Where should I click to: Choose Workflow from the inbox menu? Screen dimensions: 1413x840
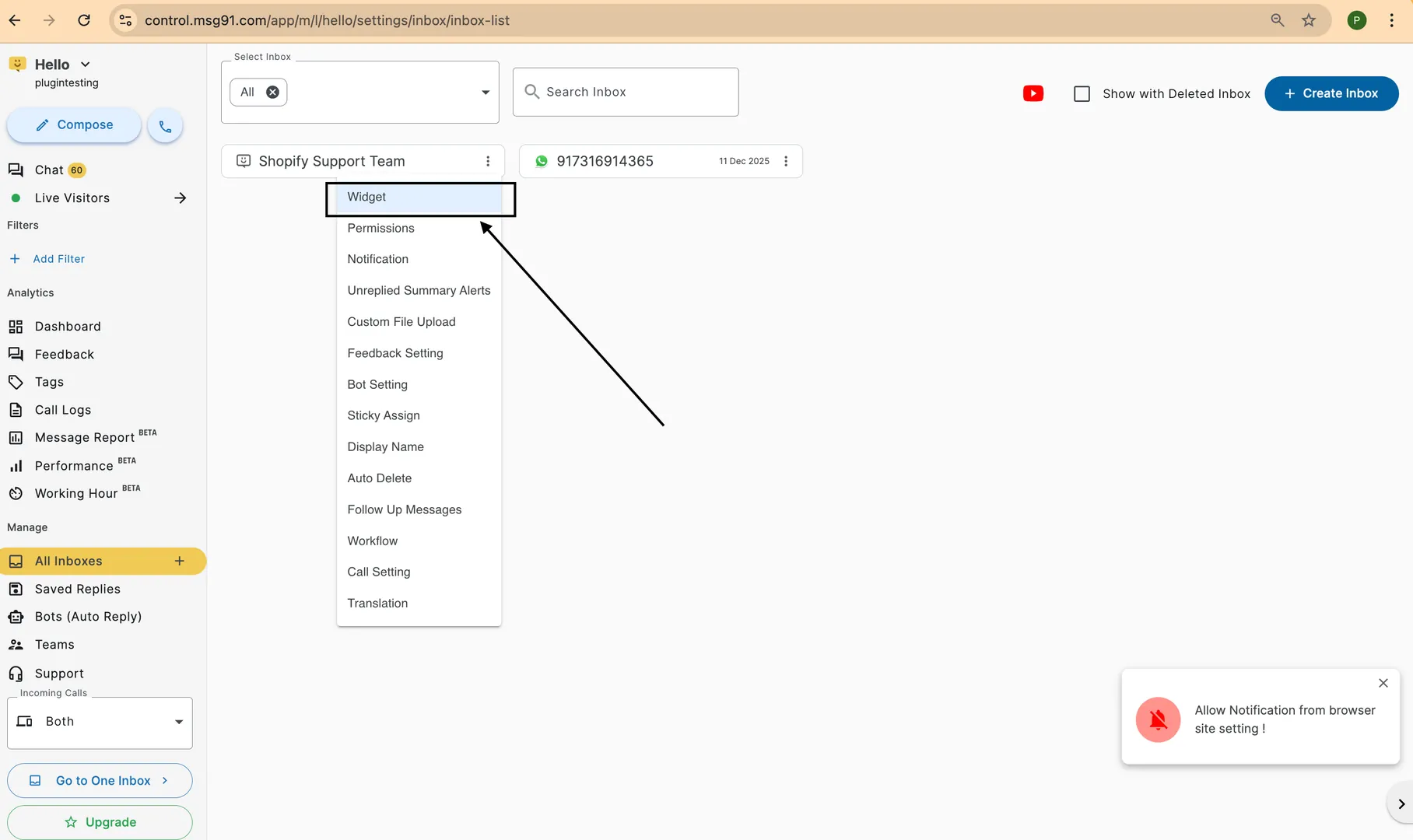[x=419, y=541]
